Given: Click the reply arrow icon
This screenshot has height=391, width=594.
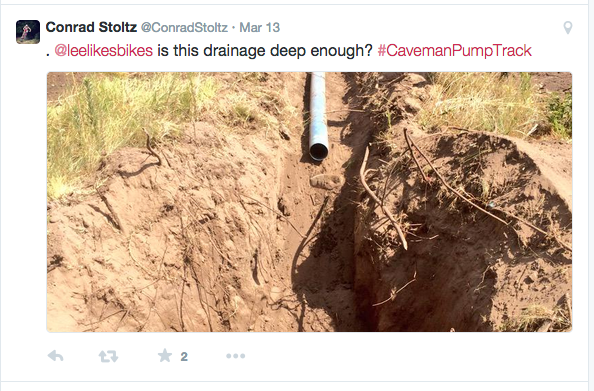Looking at the screenshot, I should (55, 356).
